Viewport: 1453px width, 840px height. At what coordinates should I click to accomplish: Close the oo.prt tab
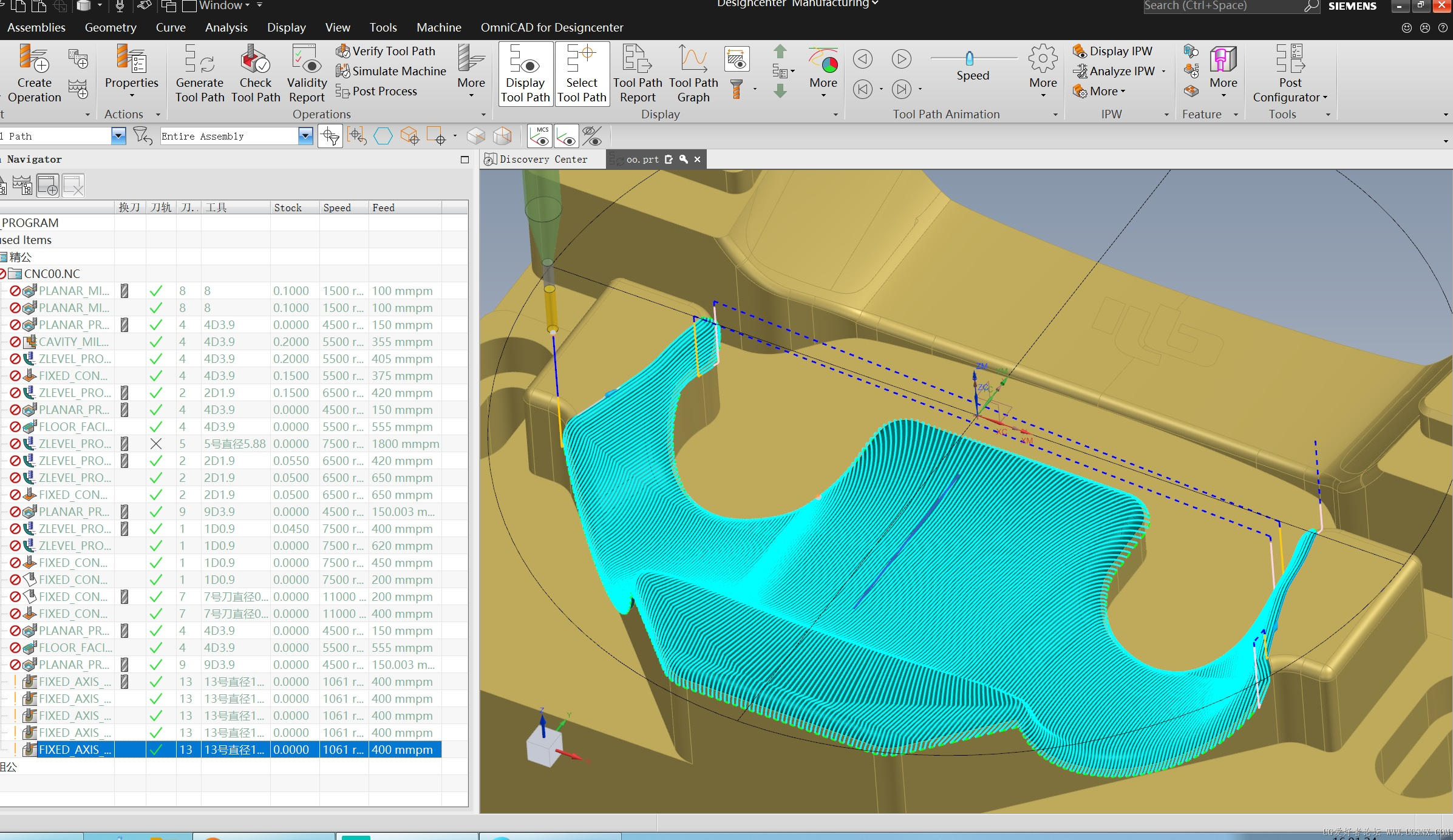(x=698, y=159)
